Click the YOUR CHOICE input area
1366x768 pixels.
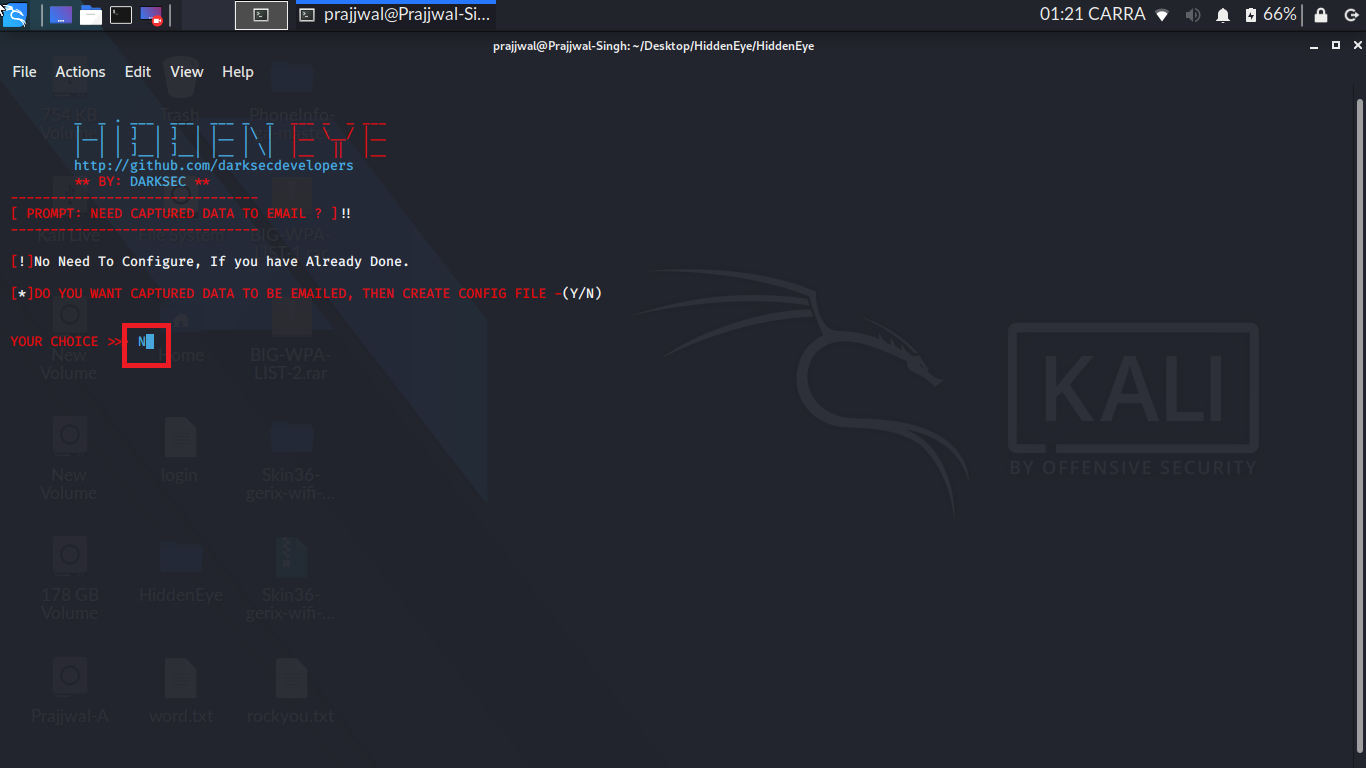tap(146, 341)
